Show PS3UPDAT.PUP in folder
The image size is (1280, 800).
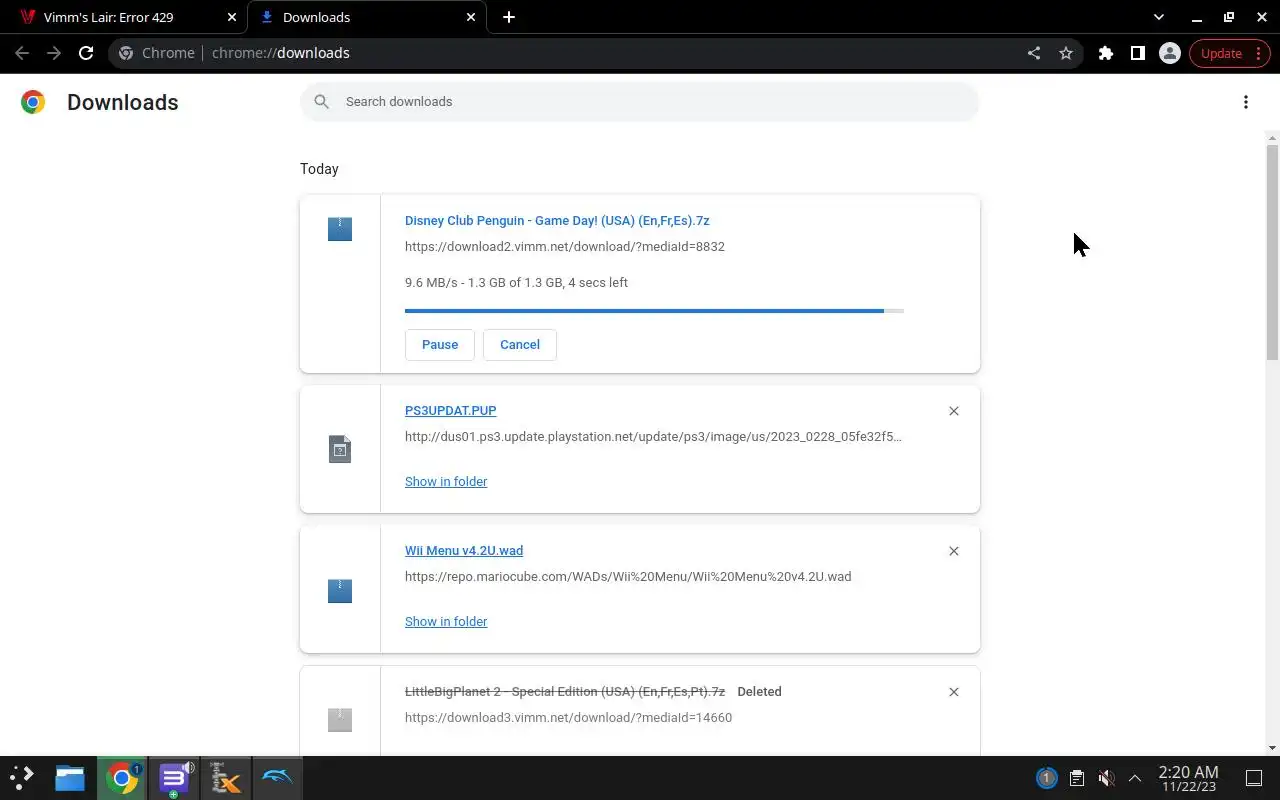(446, 482)
